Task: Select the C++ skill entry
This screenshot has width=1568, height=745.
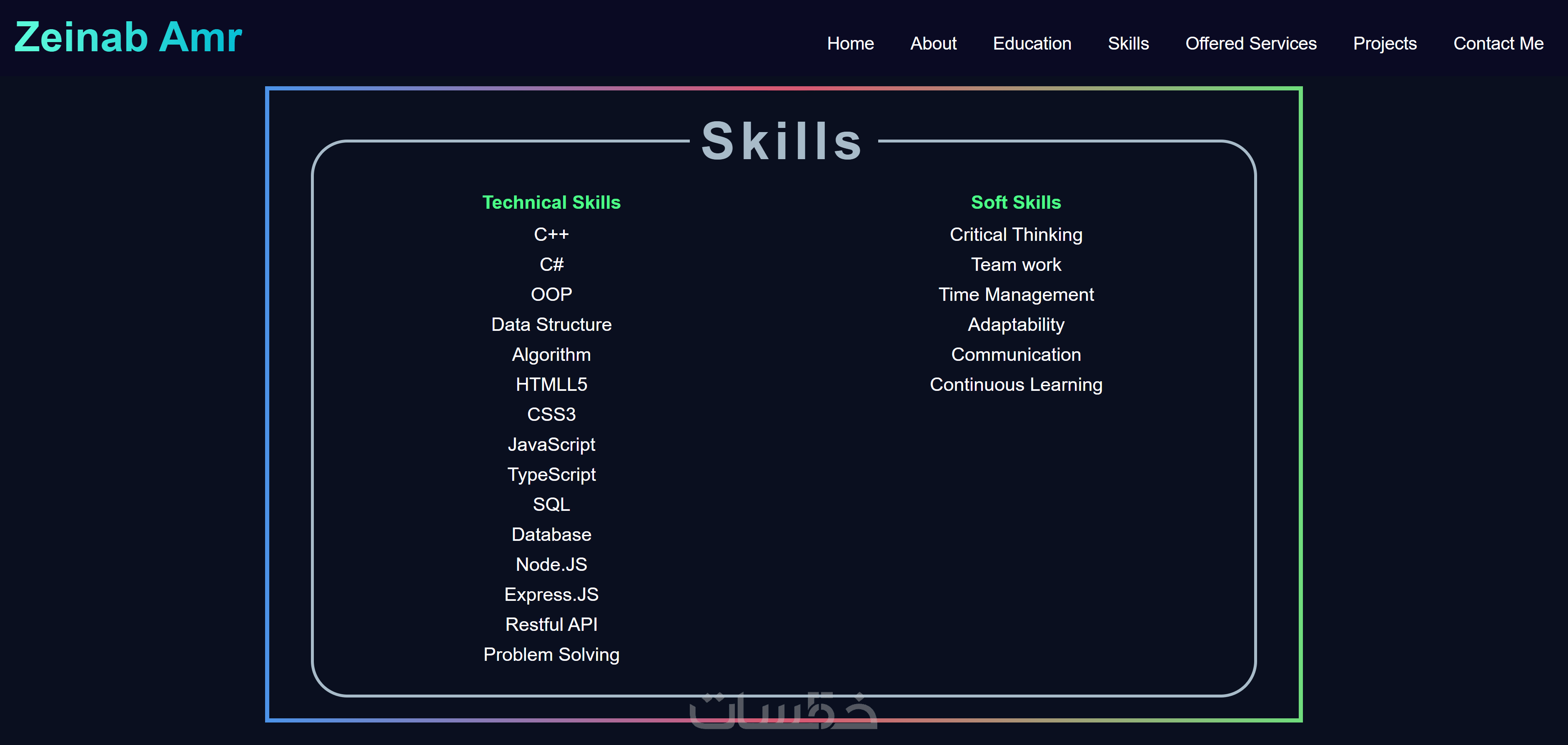Action: (551, 234)
